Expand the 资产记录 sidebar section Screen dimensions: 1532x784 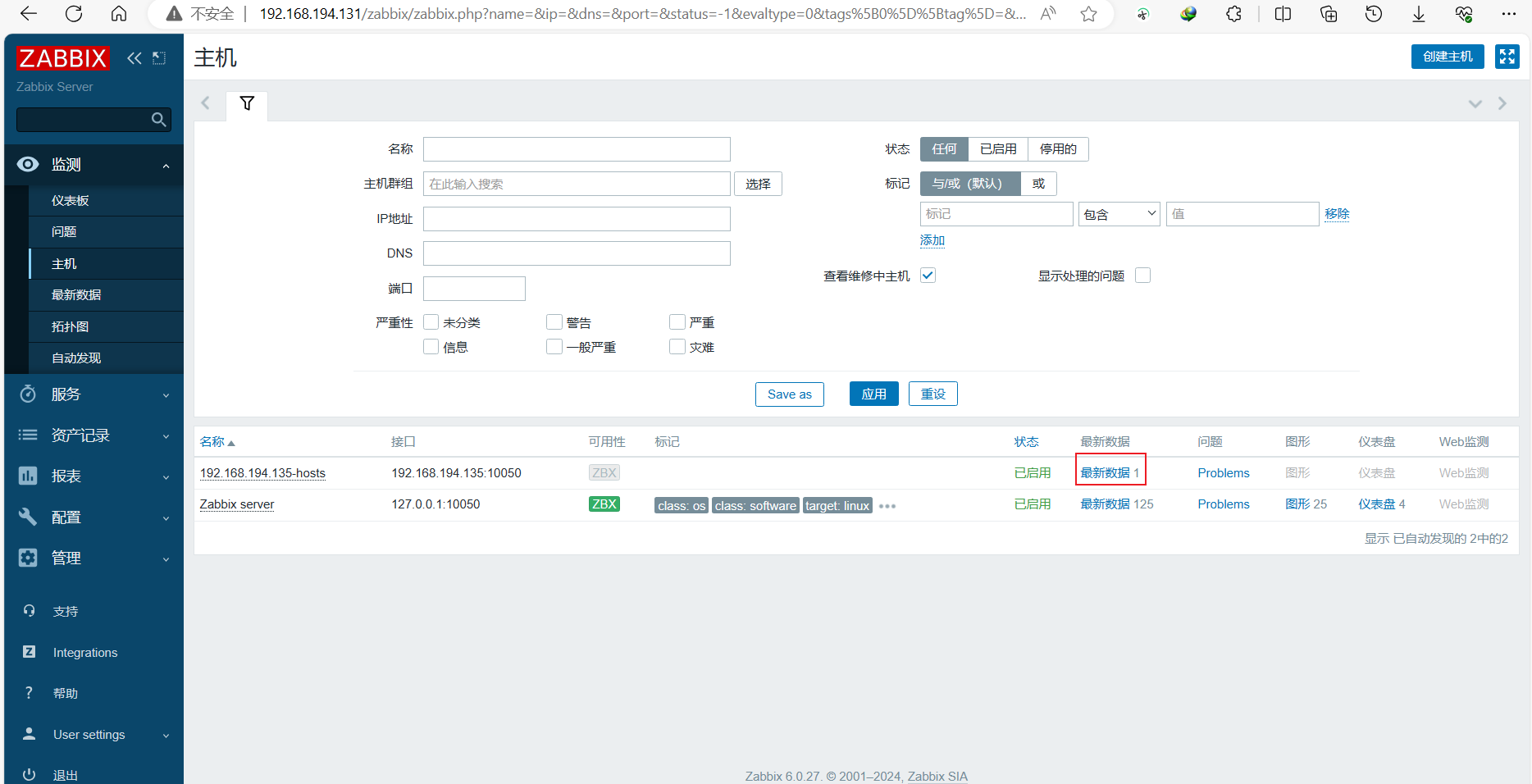[93, 435]
